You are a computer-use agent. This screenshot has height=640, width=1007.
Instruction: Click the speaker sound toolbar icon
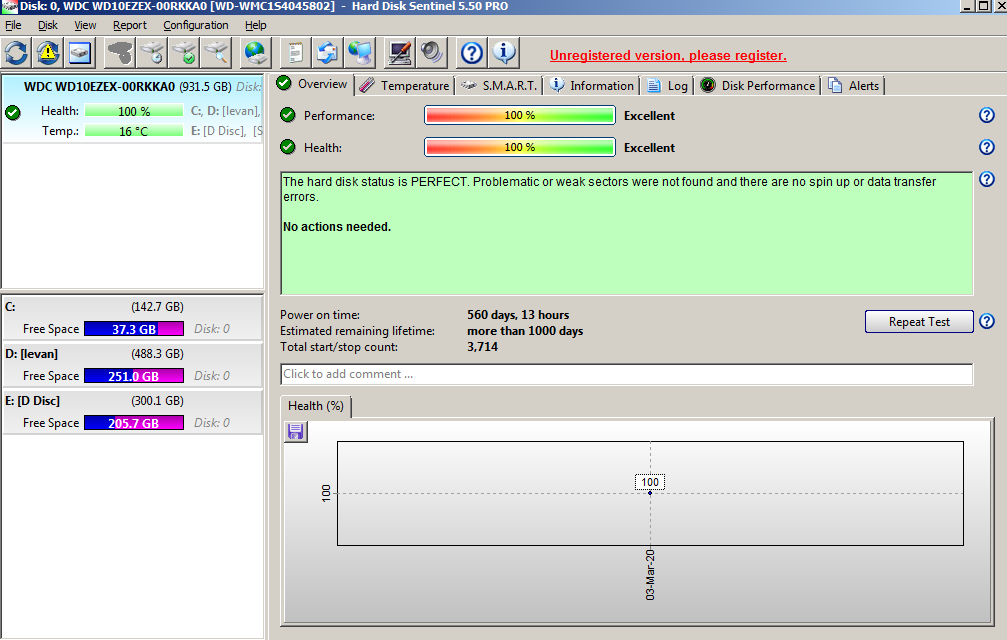coord(431,52)
